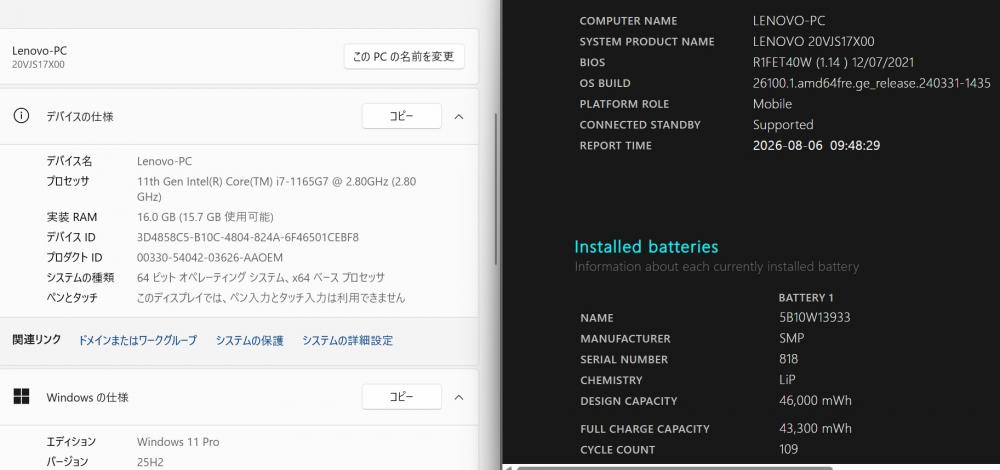This screenshot has width=1000, height=470.
Task: Click the この PC の名前を変更 button
Action: pyautogui.click(x=404, y=57)
